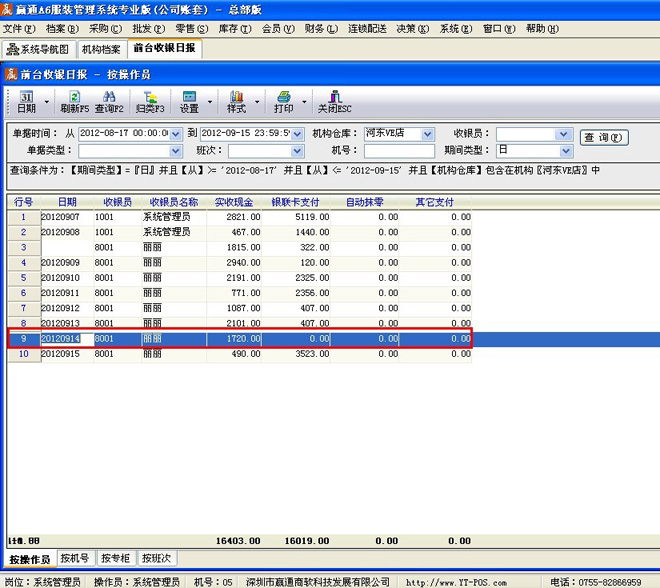Open the 批发(P) menu
The height and width of the screenshot is (588, 660).
[149, 29]
